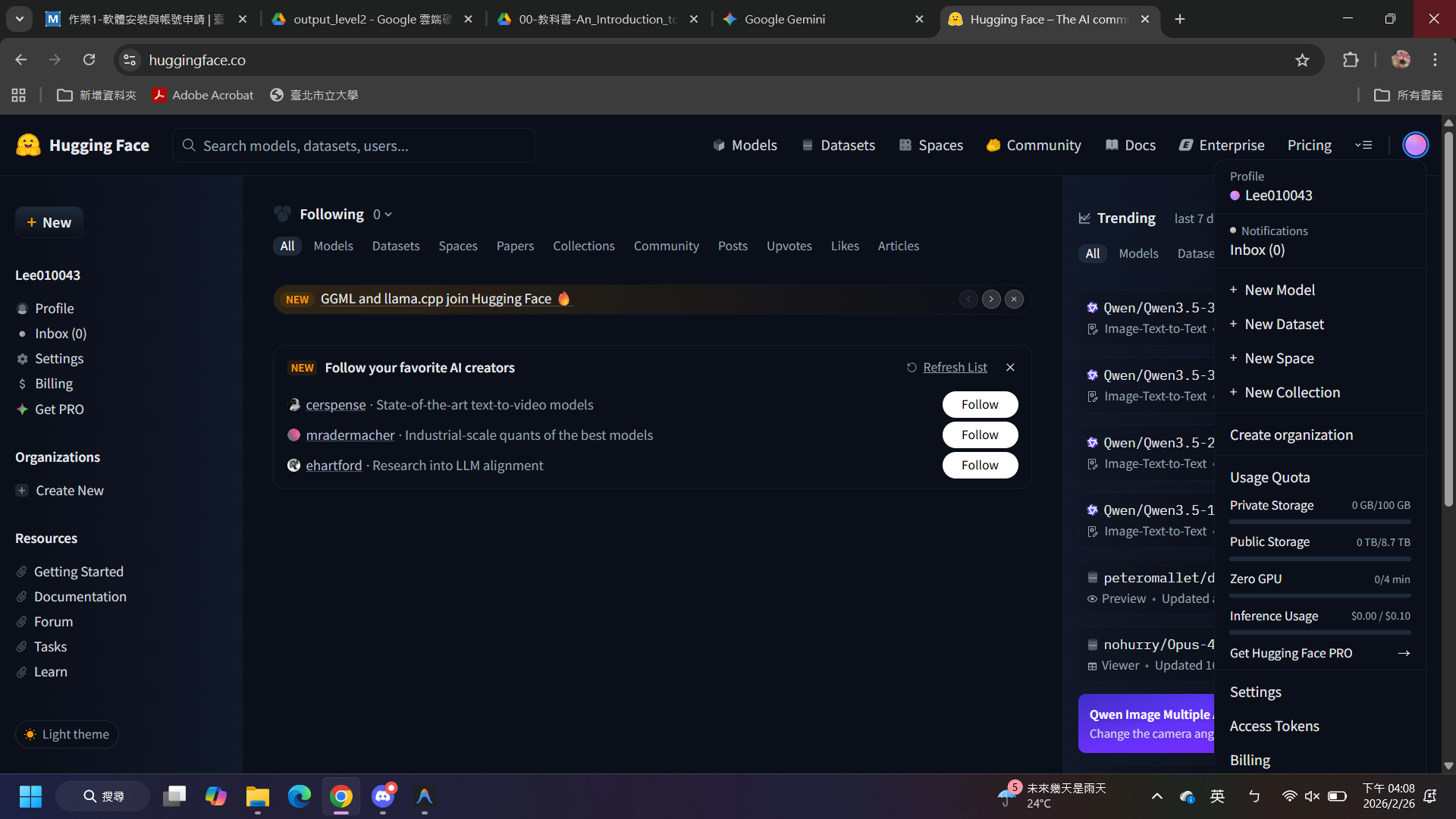The width and height of the screenshot is (1456, 819).
Task: Open Tasks resource link
Action: point(42,646)
